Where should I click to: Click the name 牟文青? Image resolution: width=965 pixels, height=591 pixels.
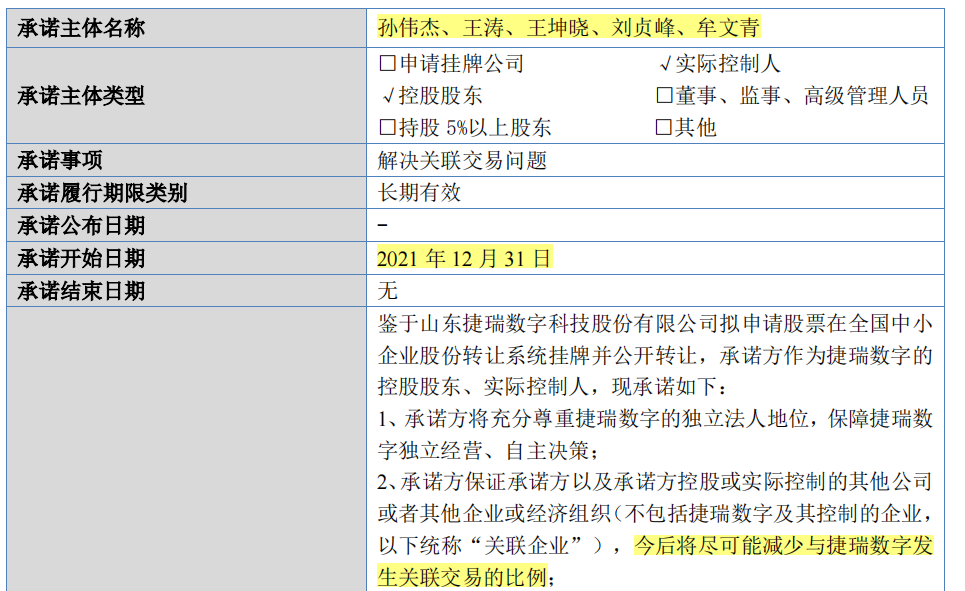729,28
